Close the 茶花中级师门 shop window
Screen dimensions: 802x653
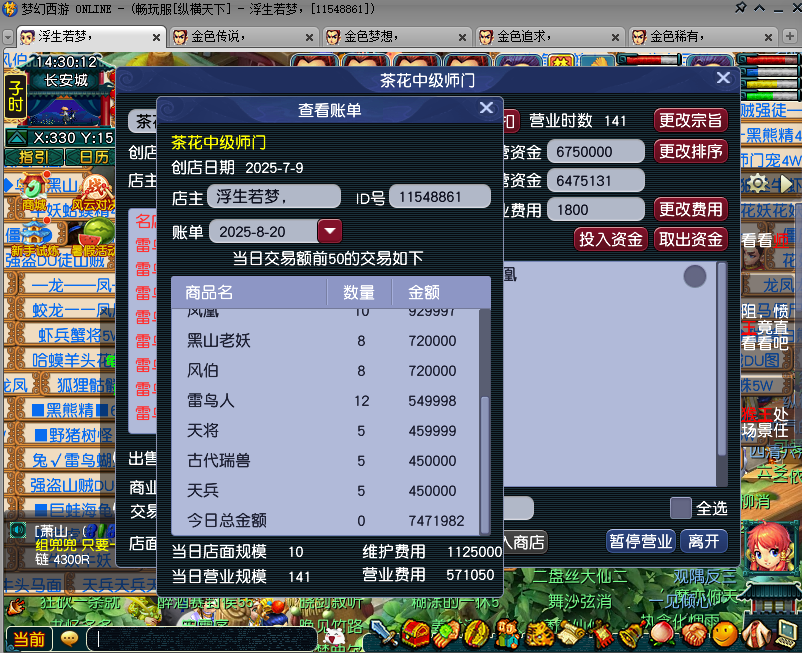(723, 78)
